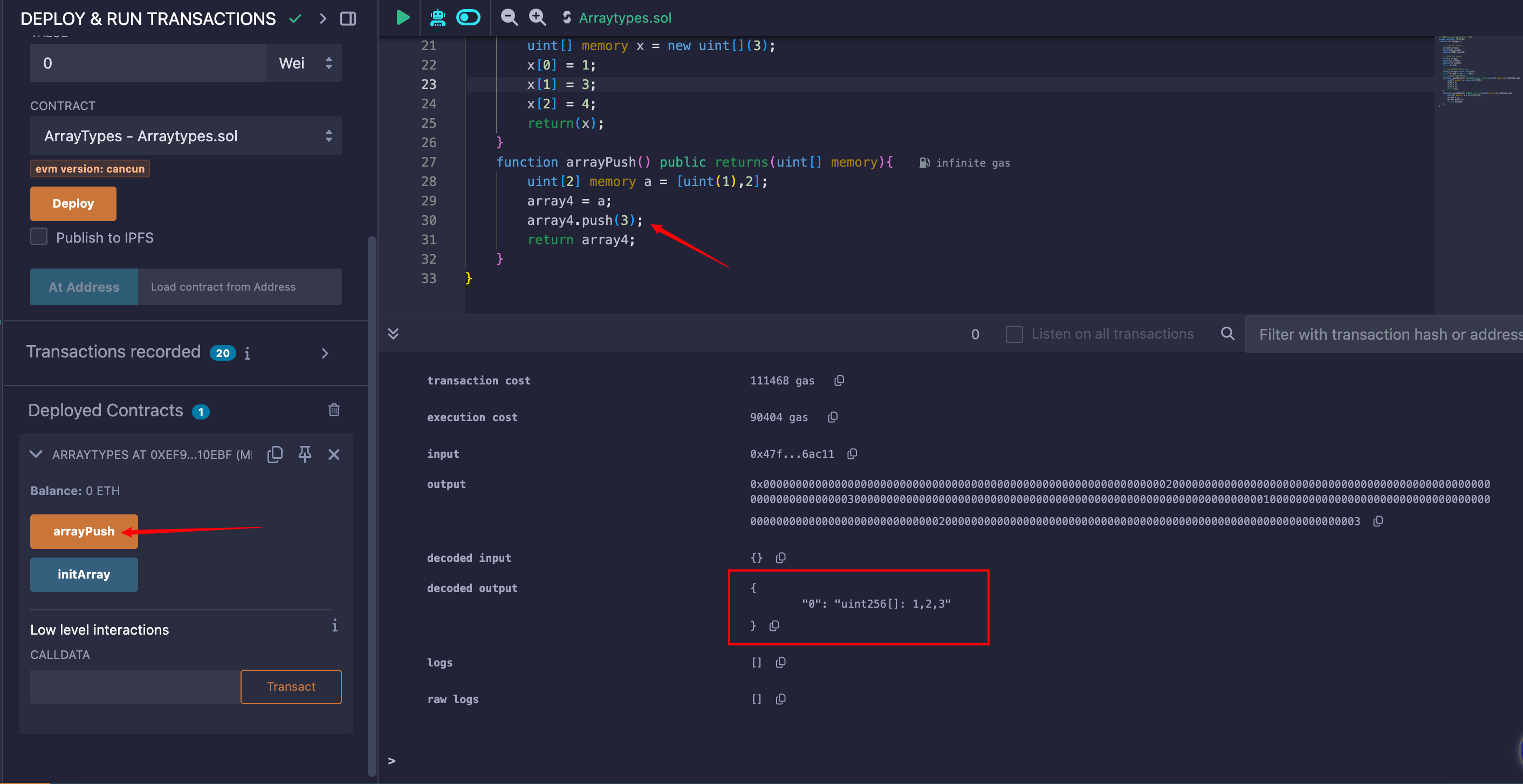This screenshot has width=1523, height=784.
Task: Click the Deployed Contracts count badge
Action: coord(201,411)
